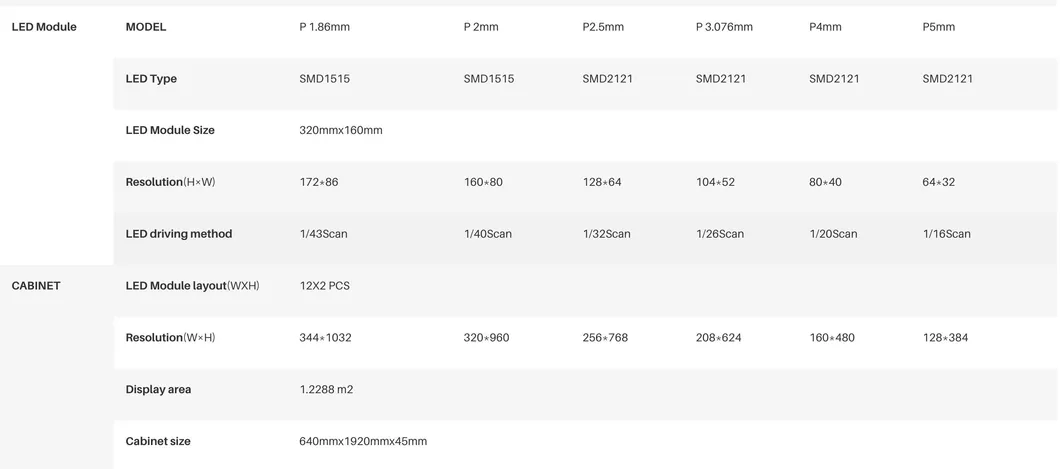
Task: Click the P 3.076mm model header
Action: pyautogui.click(x=724, y=27)
